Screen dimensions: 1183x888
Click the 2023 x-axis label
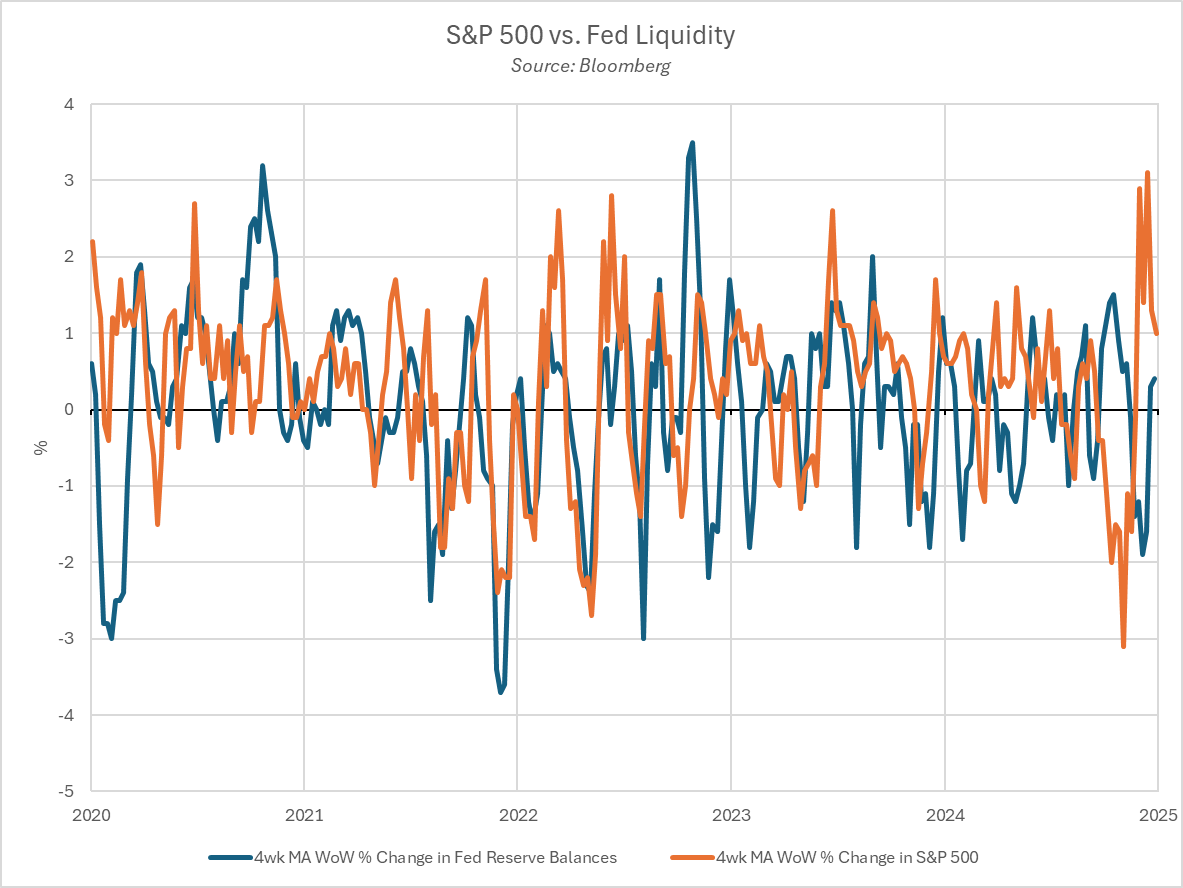point(730,813)
